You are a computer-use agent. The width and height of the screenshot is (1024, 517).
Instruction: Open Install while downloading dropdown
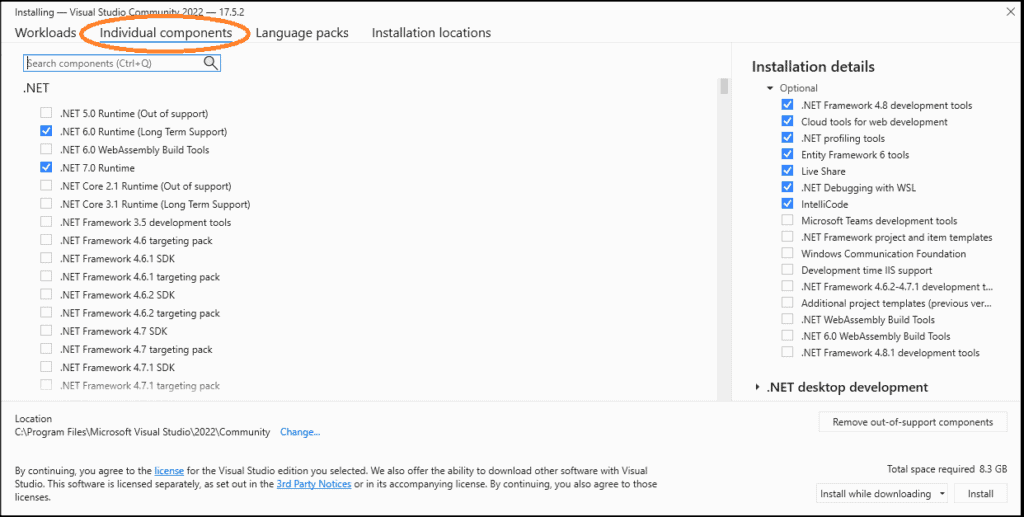point(882,494)
